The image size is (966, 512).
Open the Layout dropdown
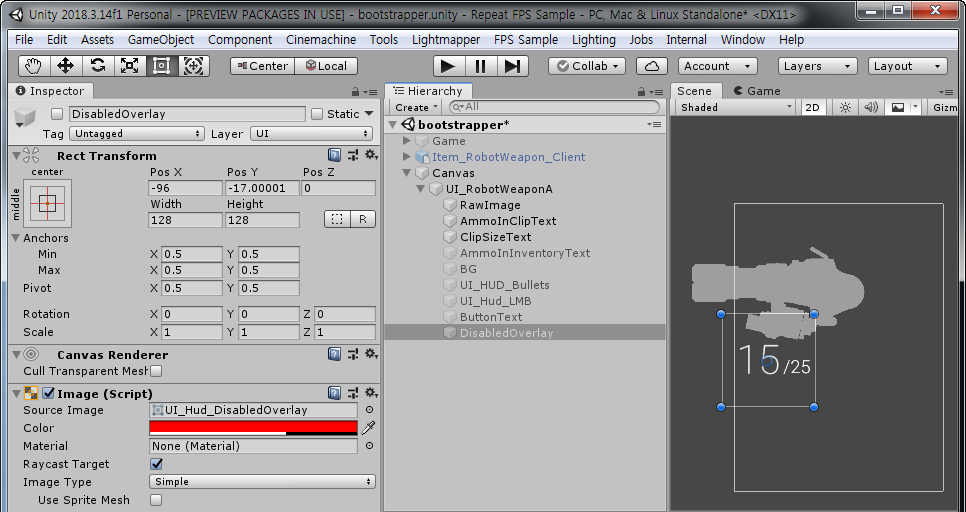[x=907, y=66]
